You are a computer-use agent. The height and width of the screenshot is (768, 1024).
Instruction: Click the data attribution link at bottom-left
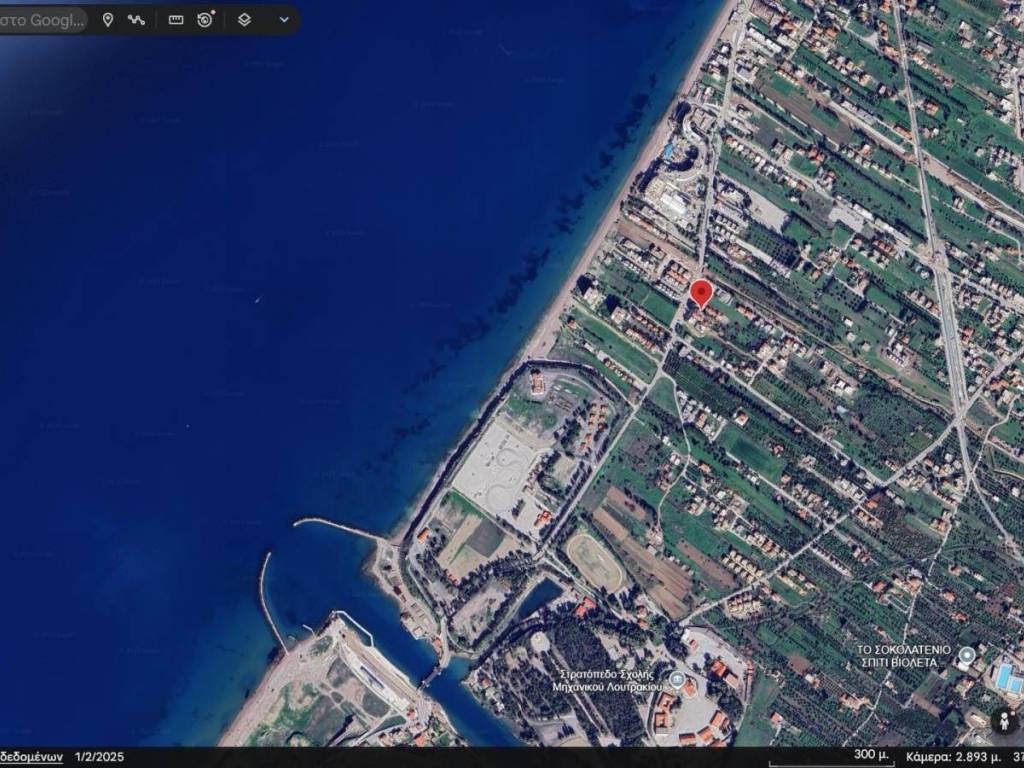coord(30,757)
